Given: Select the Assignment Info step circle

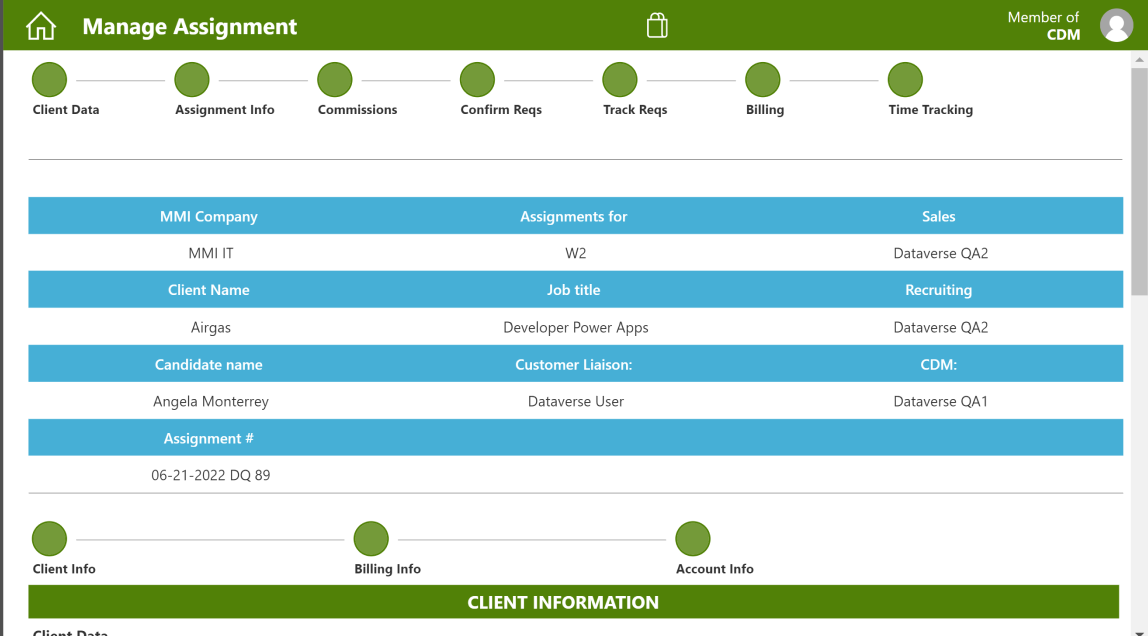Looking at the screenshot, I should 192,79.
